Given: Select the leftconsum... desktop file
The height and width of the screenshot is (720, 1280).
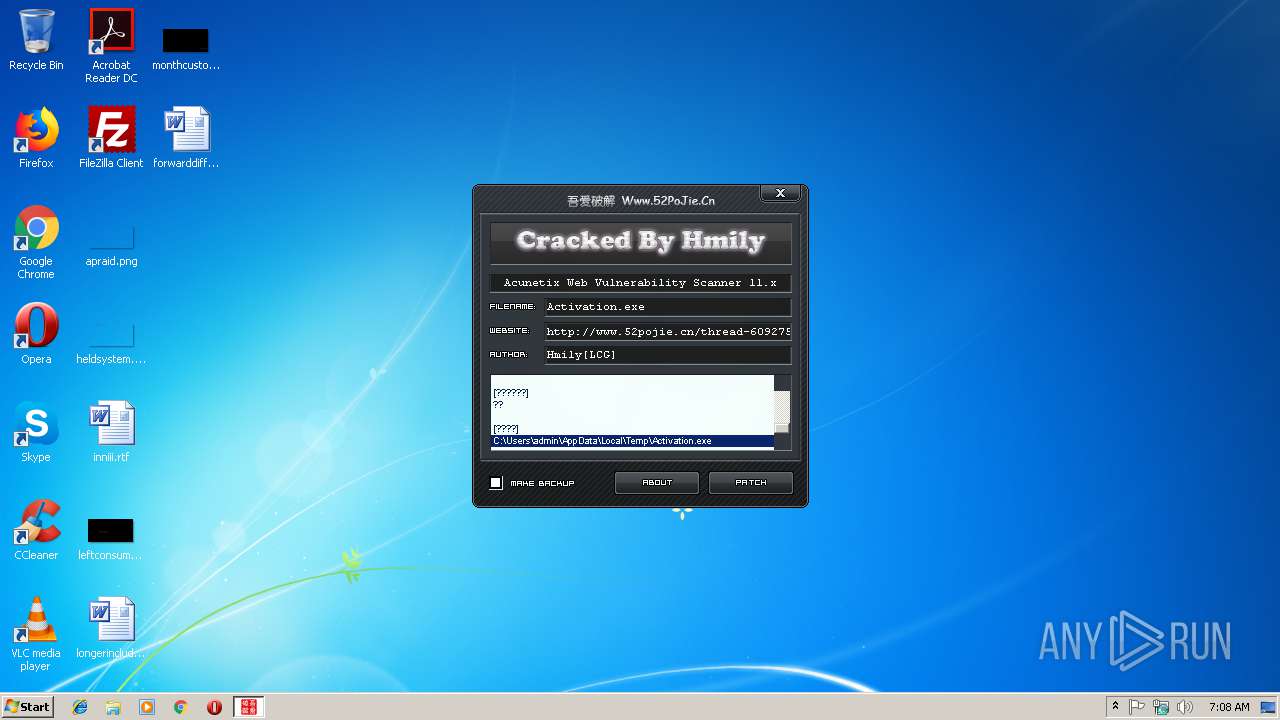Looking at the screenshot, I should 110,540.
